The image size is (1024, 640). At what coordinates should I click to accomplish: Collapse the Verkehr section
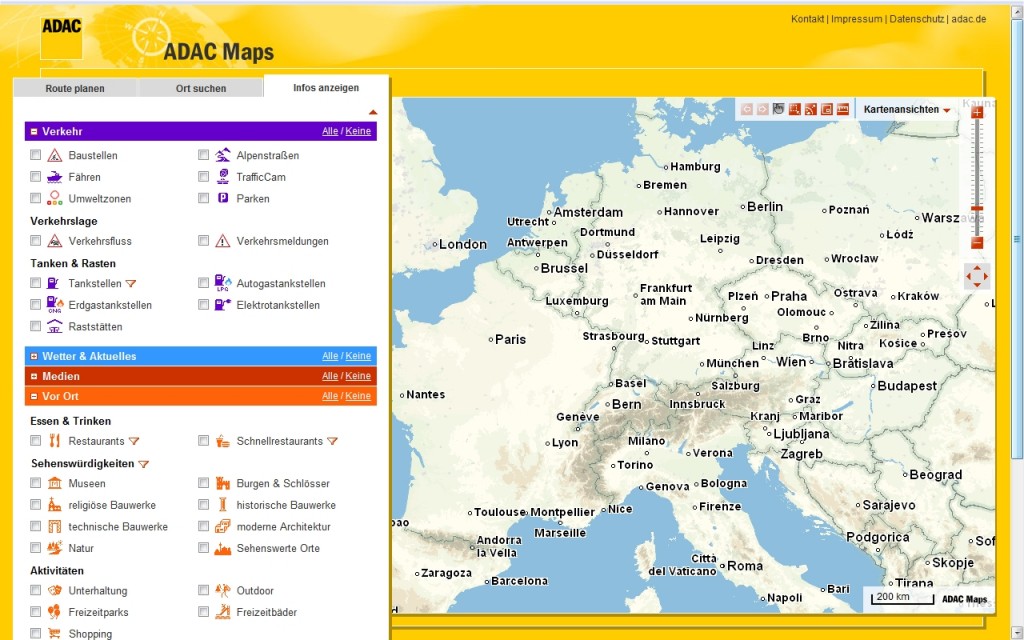click(x=34, y=131)
